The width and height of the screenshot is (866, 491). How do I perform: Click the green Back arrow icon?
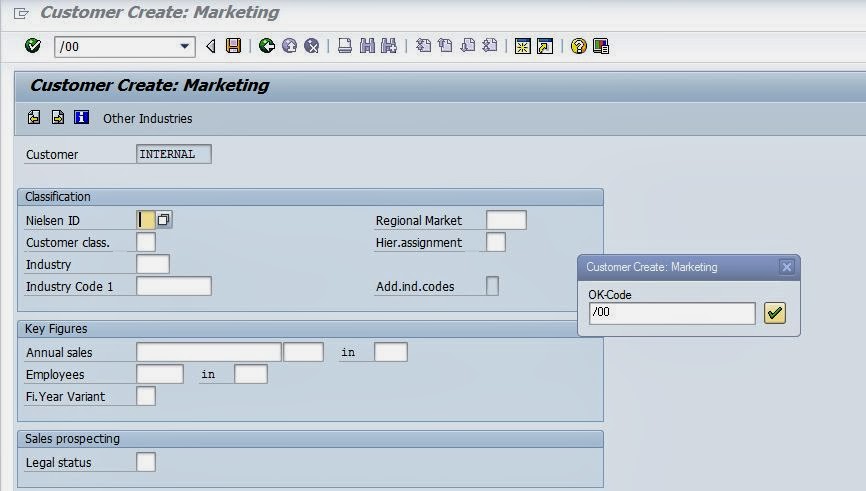266,46
